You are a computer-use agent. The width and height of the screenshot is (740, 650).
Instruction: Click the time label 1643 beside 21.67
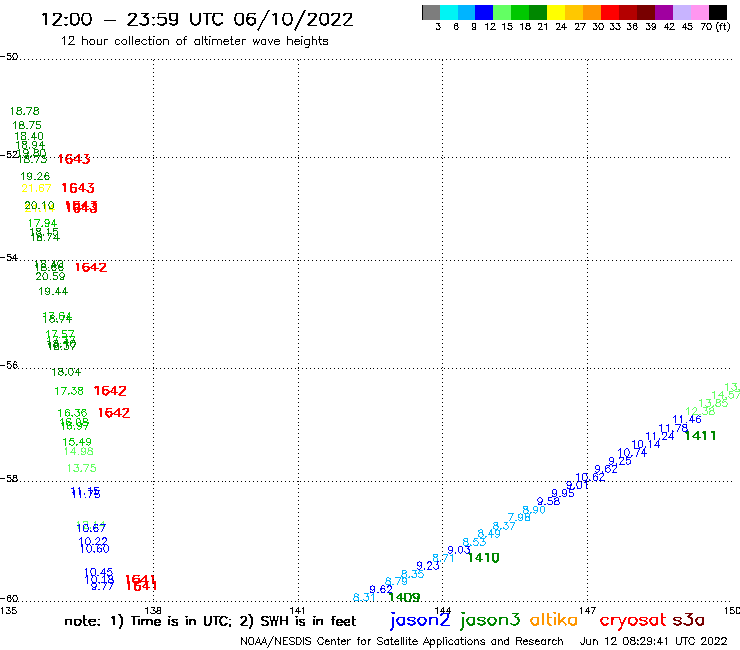click(x=78, y=188)
